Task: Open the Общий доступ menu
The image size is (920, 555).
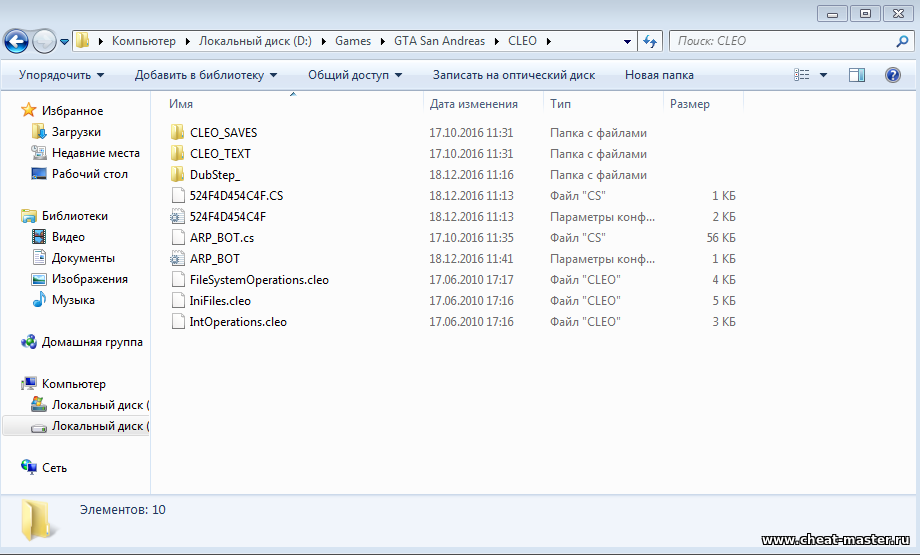Action: point(355,75)
